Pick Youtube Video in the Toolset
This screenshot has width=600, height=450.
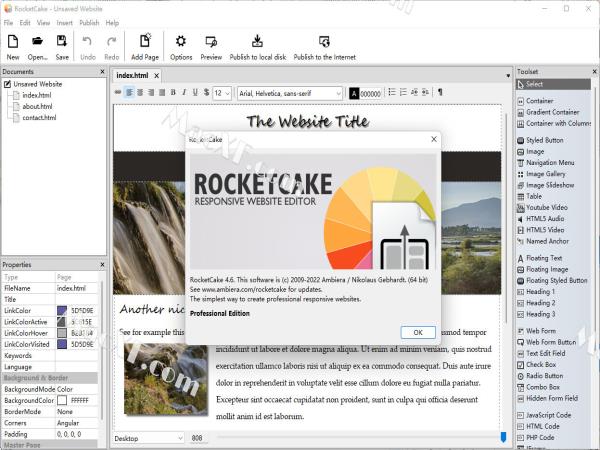pyautogui.click(x=542, y=207)
